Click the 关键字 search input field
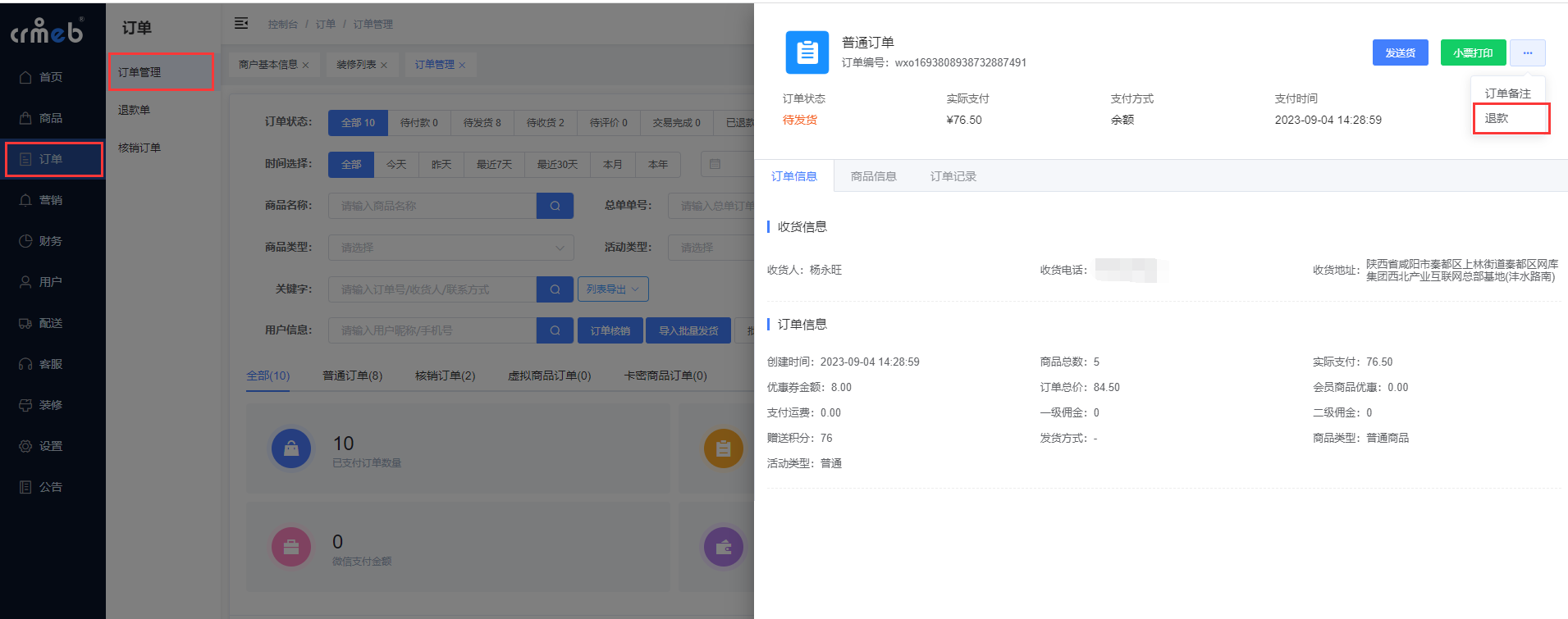Screen dimensions: 1568x619 432,289
